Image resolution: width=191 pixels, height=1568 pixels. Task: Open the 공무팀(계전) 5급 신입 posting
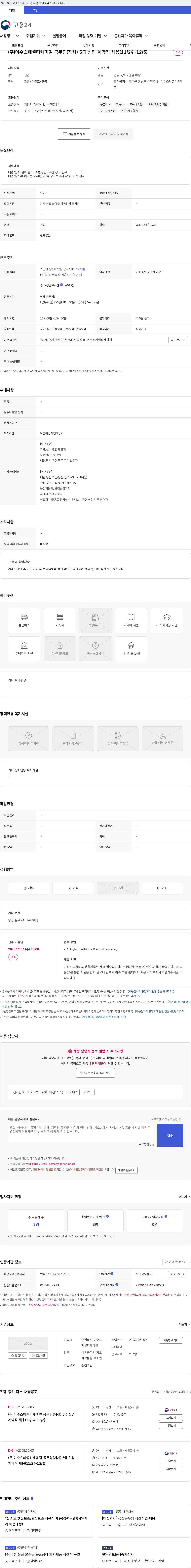click(x=41, y=1417)
